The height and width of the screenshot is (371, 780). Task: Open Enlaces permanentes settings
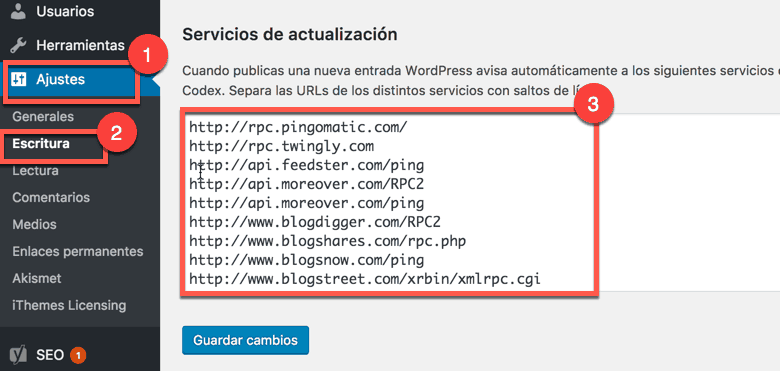78,251
